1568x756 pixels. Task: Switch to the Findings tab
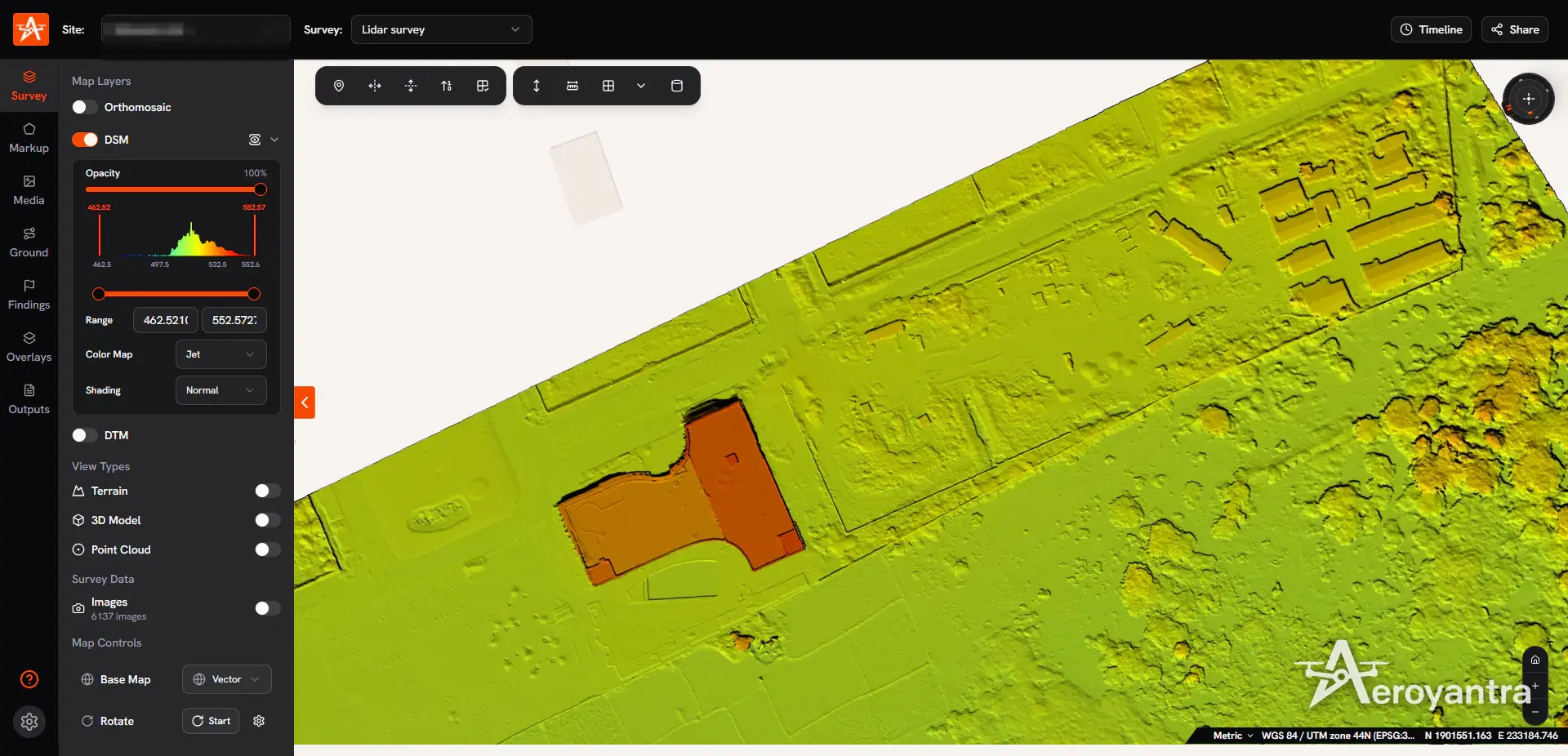click(x=29, y=295)
